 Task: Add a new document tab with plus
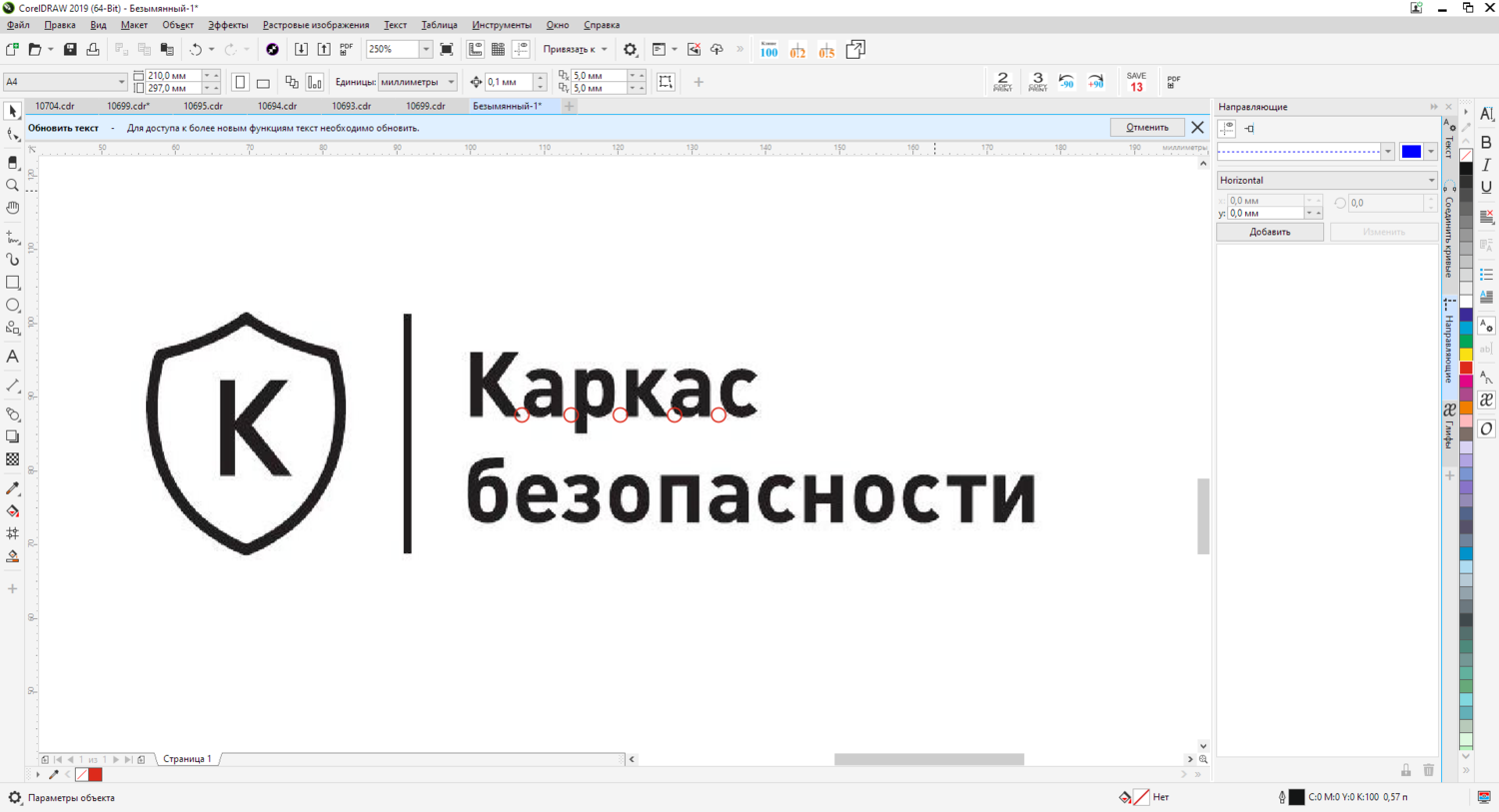(569, 106)
